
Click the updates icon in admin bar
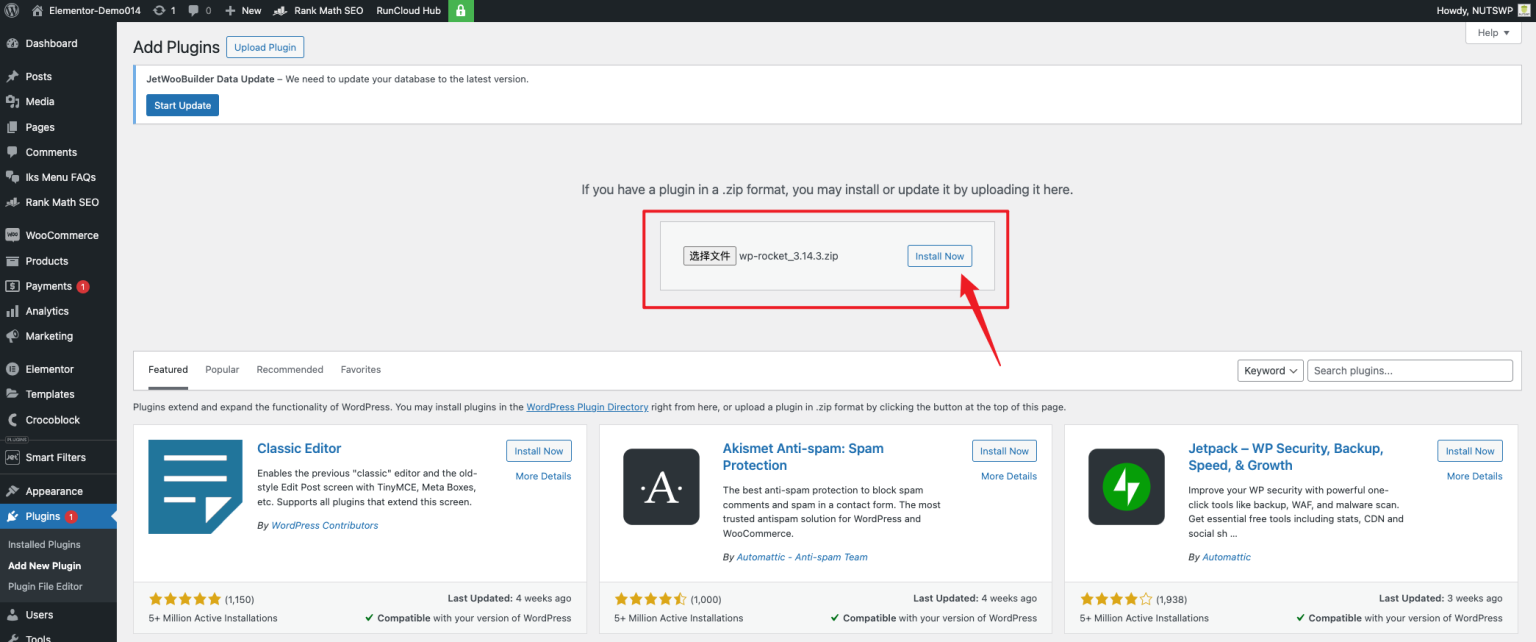click(160, 10)
